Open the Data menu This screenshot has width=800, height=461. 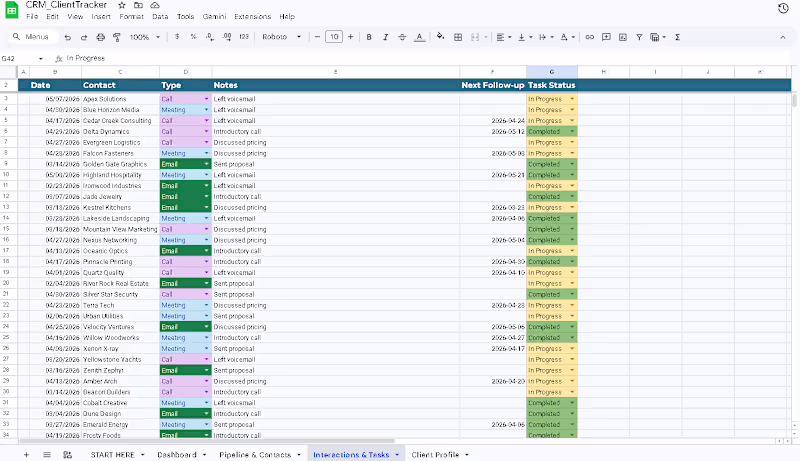tap(160, 16)
